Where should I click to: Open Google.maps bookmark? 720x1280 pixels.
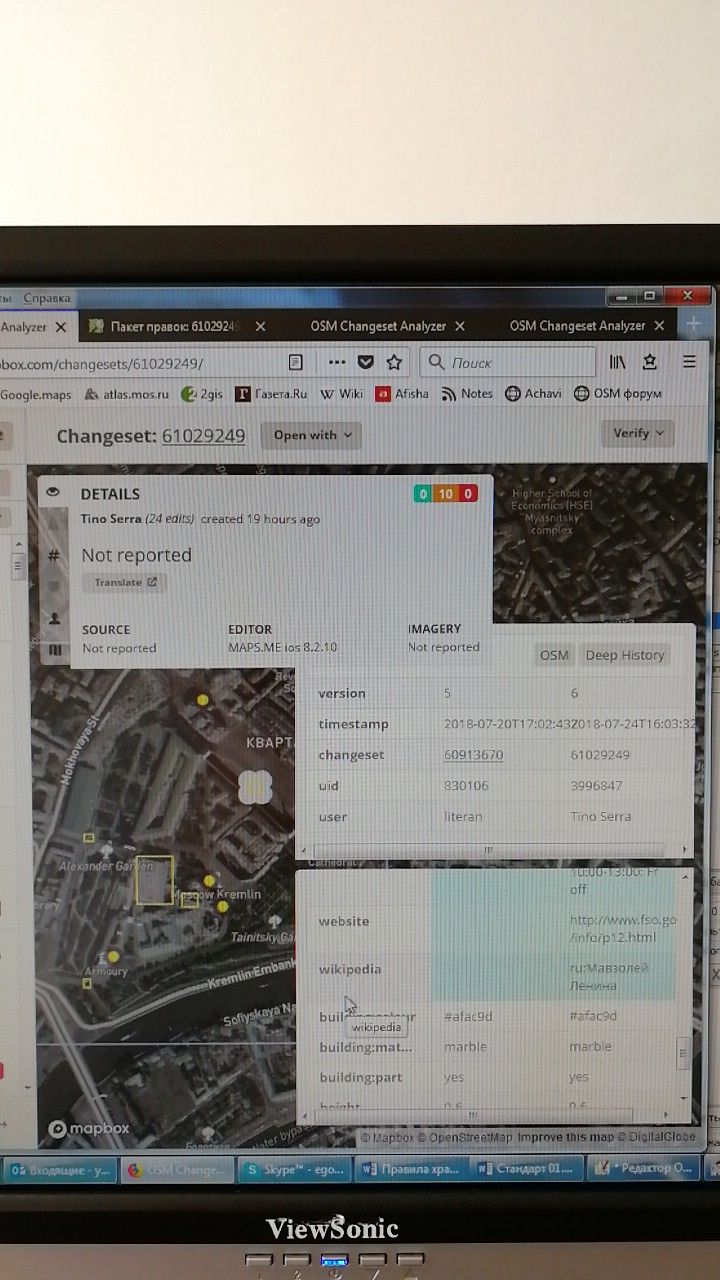[x=36, y=394]
